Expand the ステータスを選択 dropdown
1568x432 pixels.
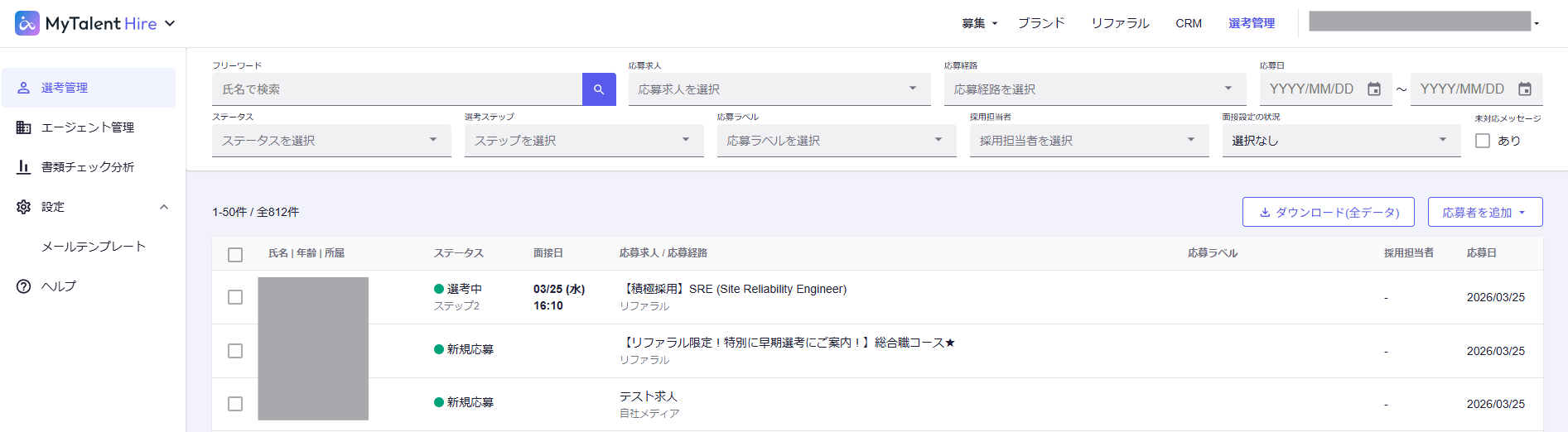tap(331, 141)
